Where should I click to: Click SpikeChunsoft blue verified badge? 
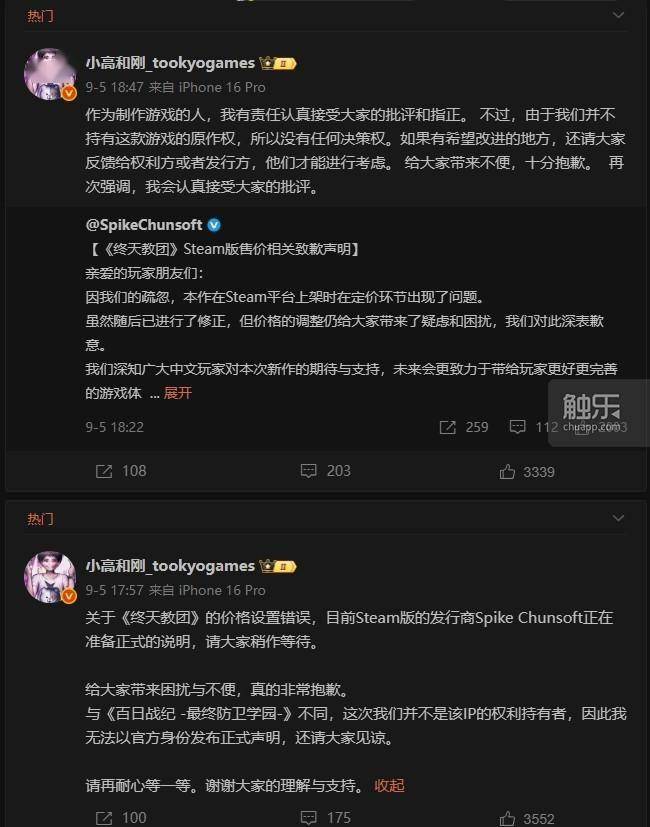tap(214, 225)
